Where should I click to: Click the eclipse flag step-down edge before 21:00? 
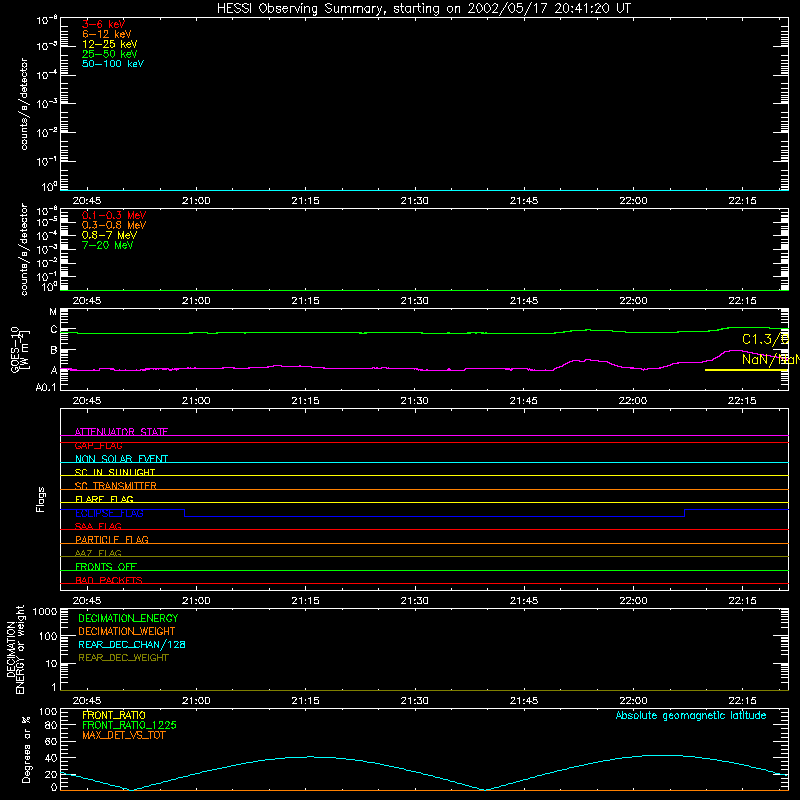185,513
